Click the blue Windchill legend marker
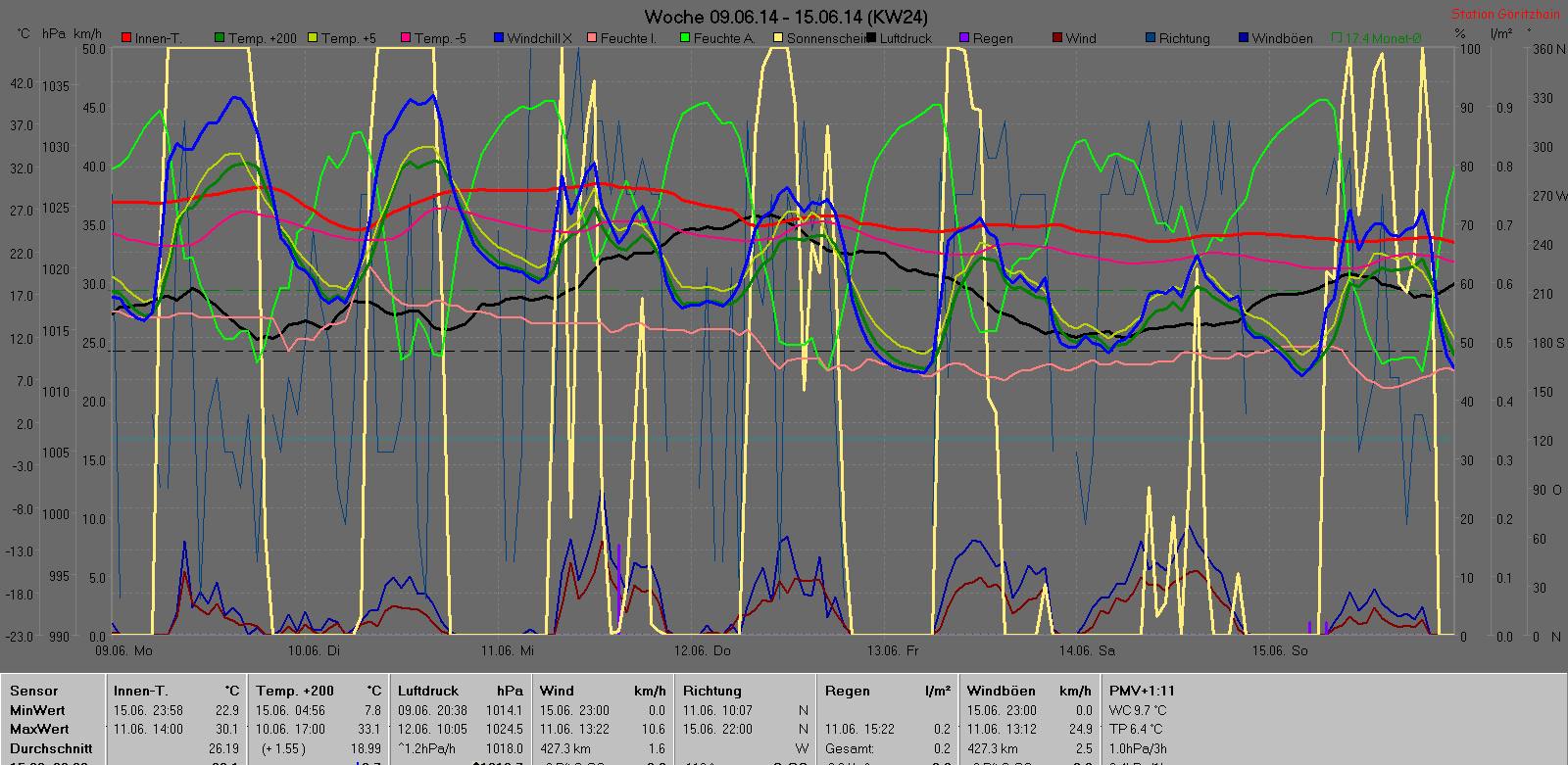1568x765 pixels. click(499, 38)
